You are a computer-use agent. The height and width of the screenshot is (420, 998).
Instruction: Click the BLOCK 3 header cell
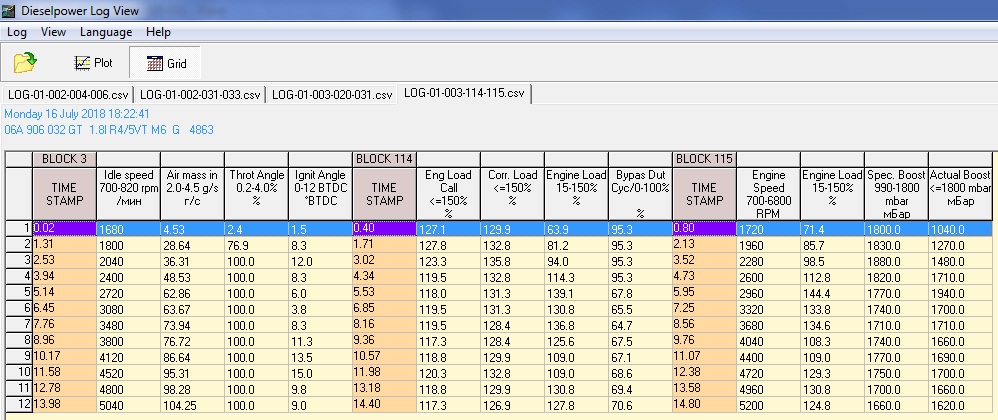tap(64, 158)
